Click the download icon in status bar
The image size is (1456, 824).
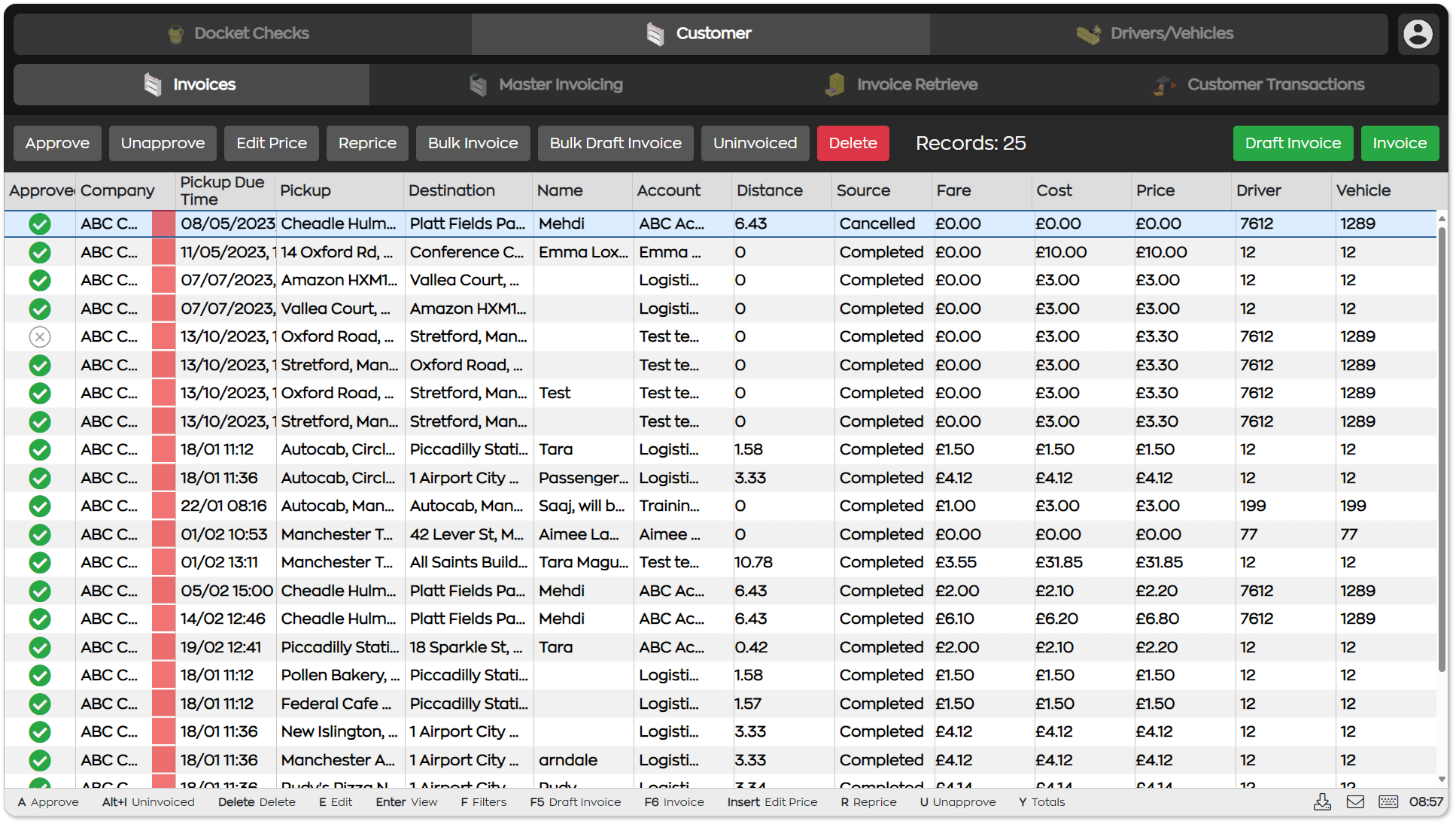pos(1322,802)
